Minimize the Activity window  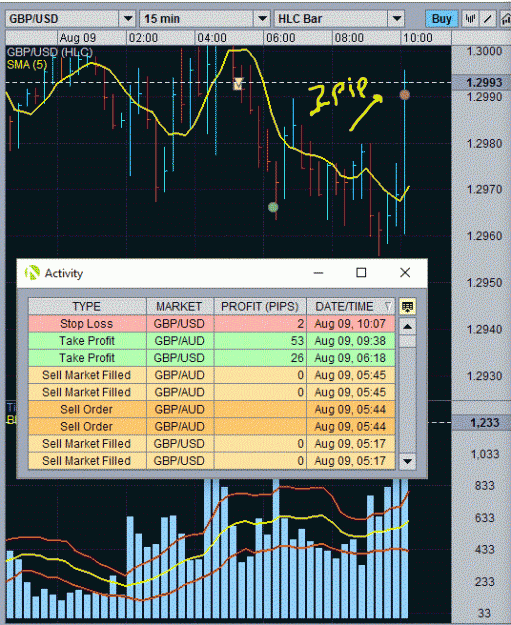[318, 273]
